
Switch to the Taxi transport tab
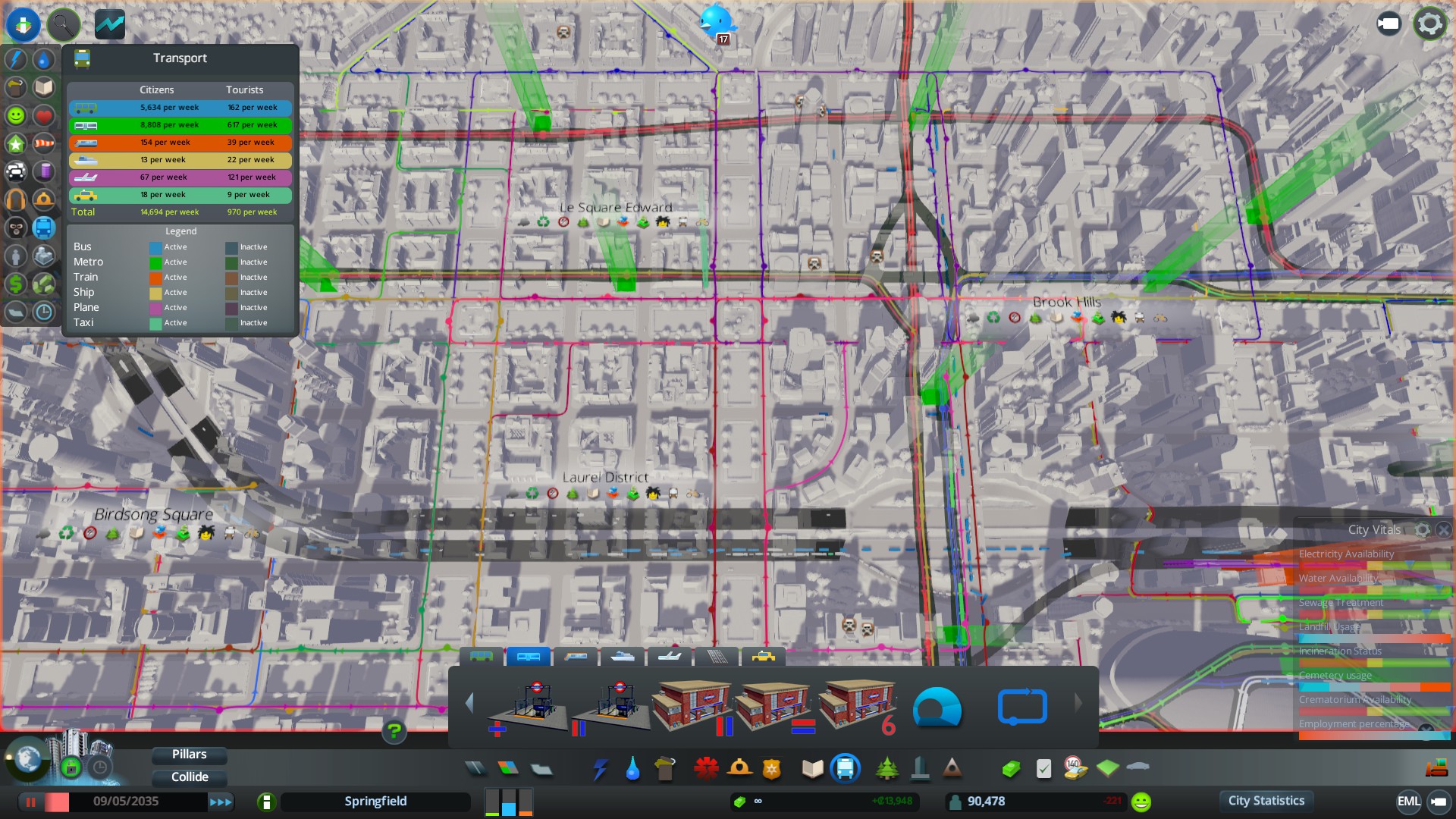[x=763, y=657]
